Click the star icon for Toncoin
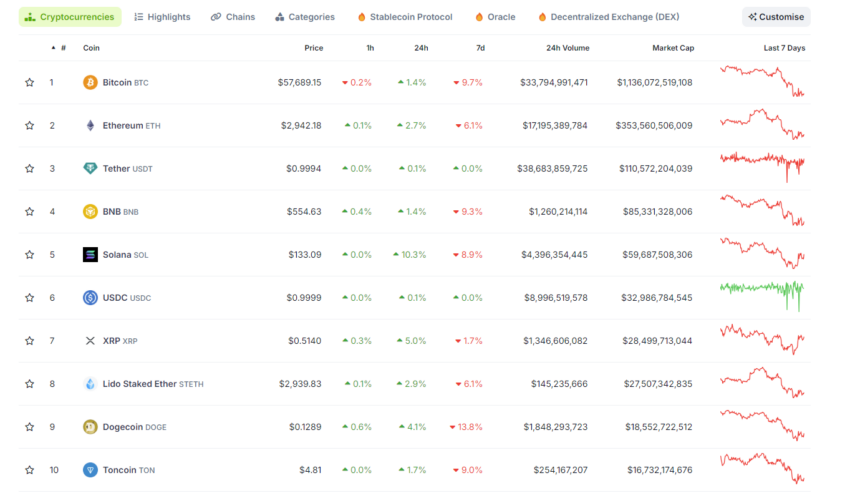 coord(29,470)
